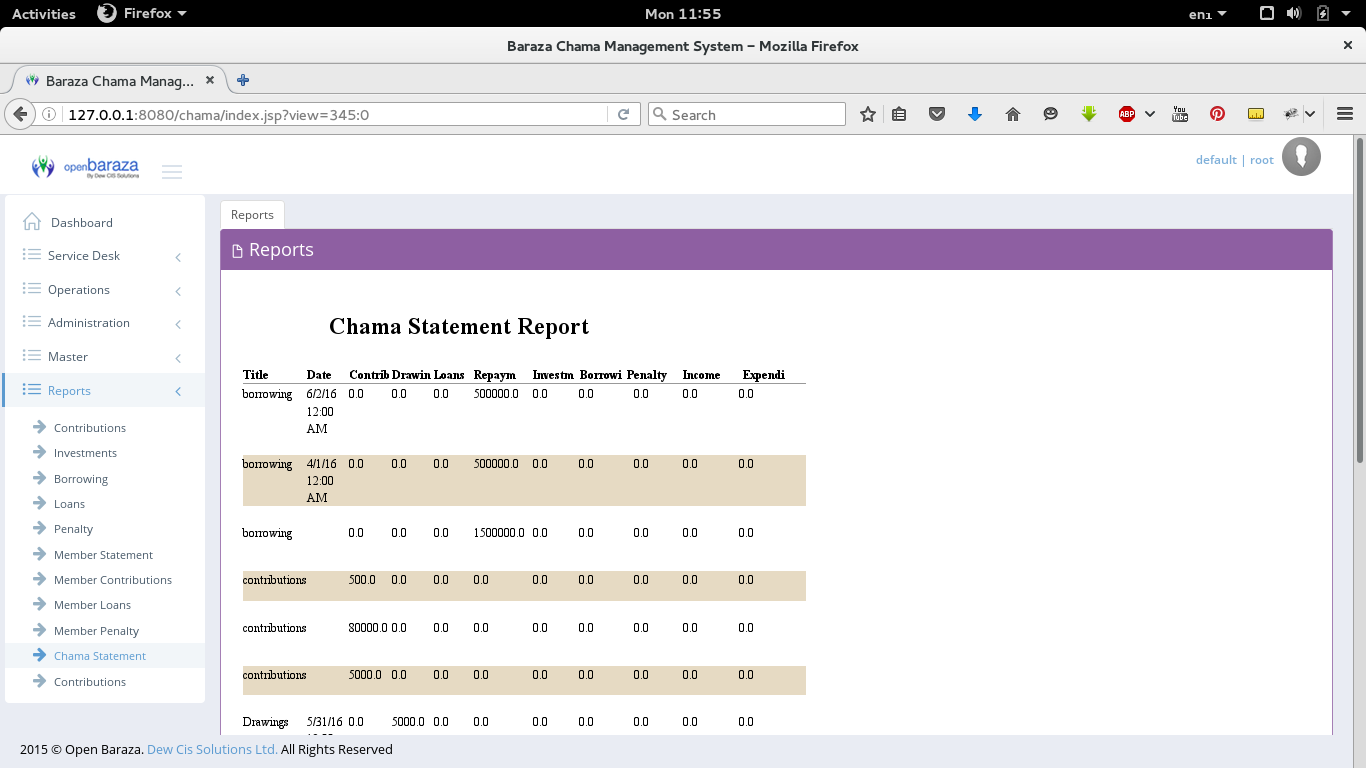
Task: Switch to the Reports tab
Action: click(251, 214)
